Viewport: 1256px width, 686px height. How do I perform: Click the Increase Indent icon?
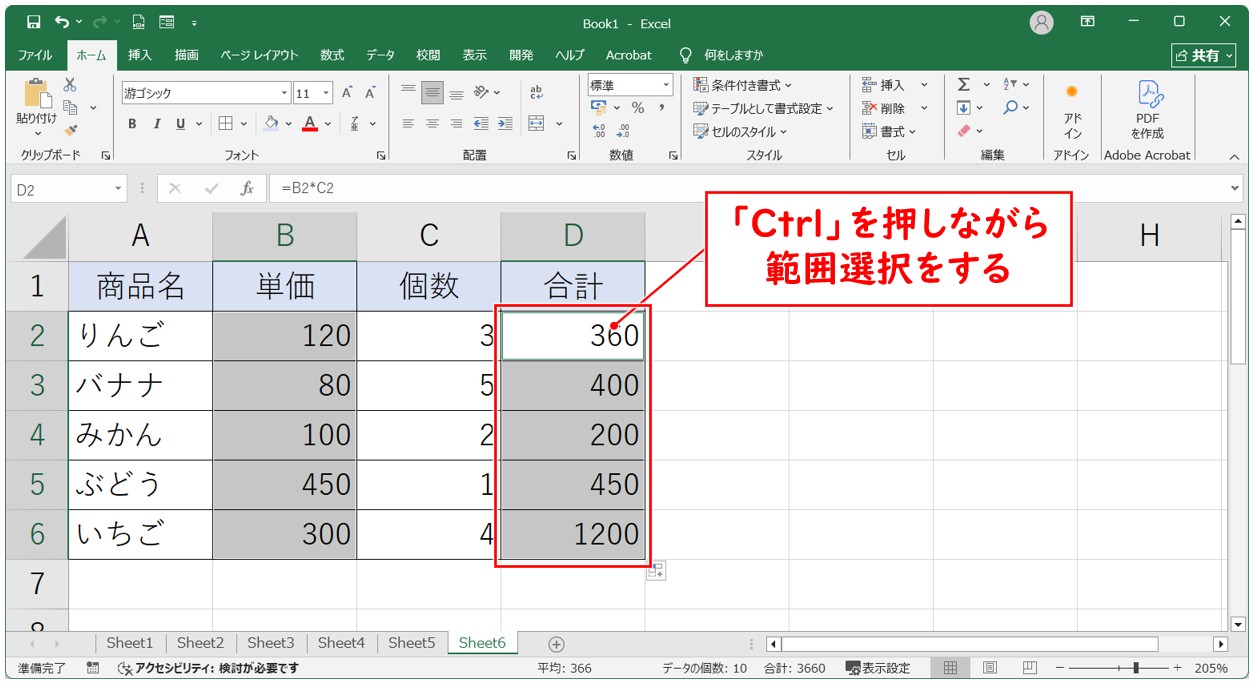point(505,124)
